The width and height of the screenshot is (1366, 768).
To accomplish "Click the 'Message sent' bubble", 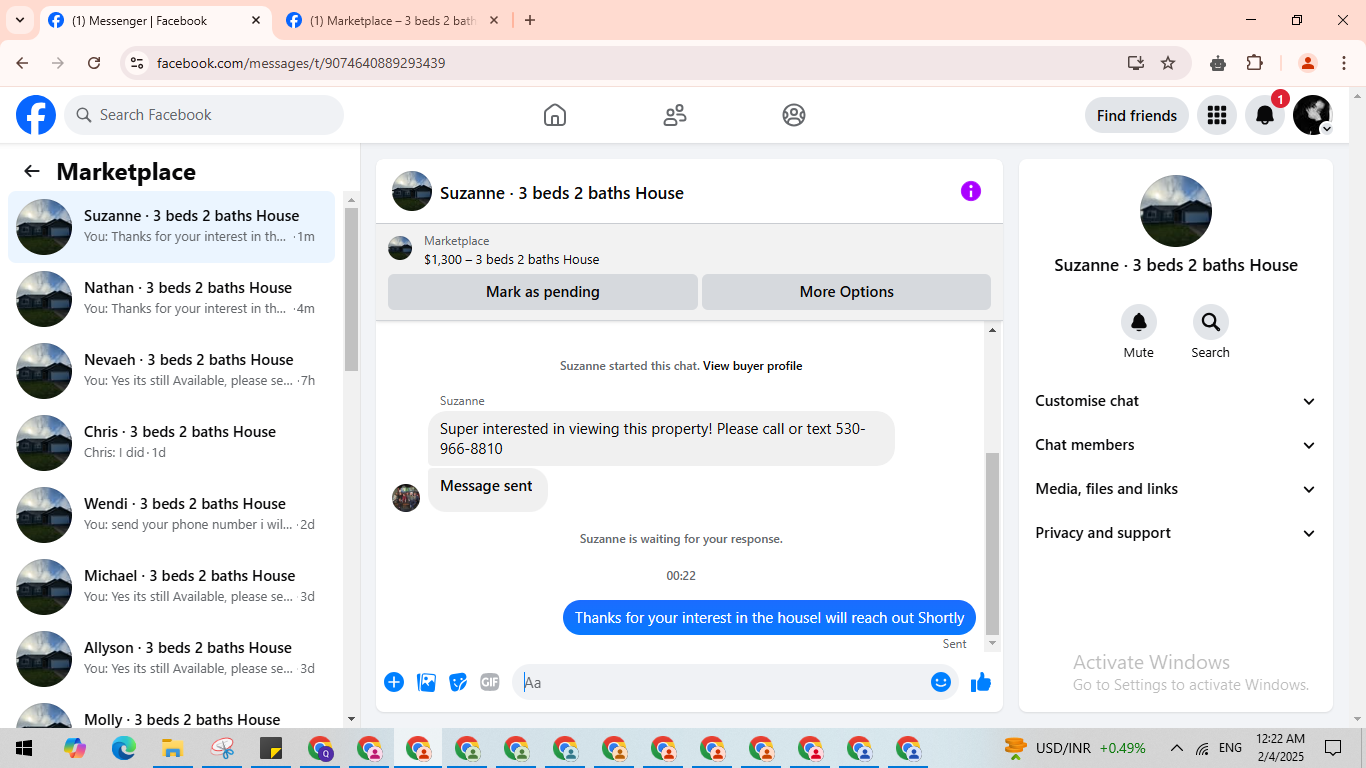I will tap(487, 490).
